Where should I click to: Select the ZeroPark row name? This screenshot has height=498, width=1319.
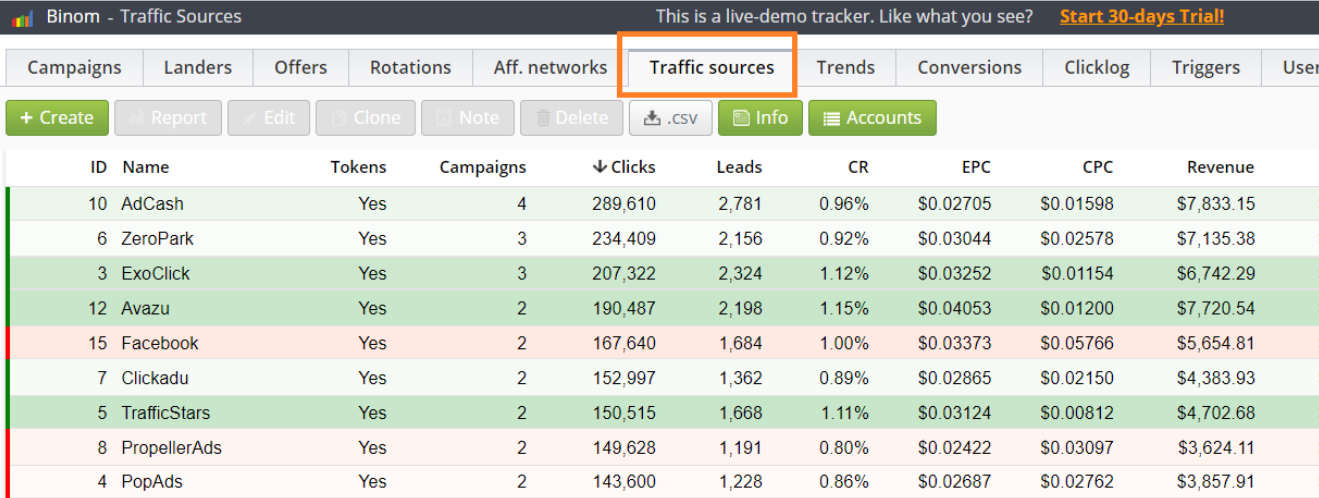click(x=157, y=239)
